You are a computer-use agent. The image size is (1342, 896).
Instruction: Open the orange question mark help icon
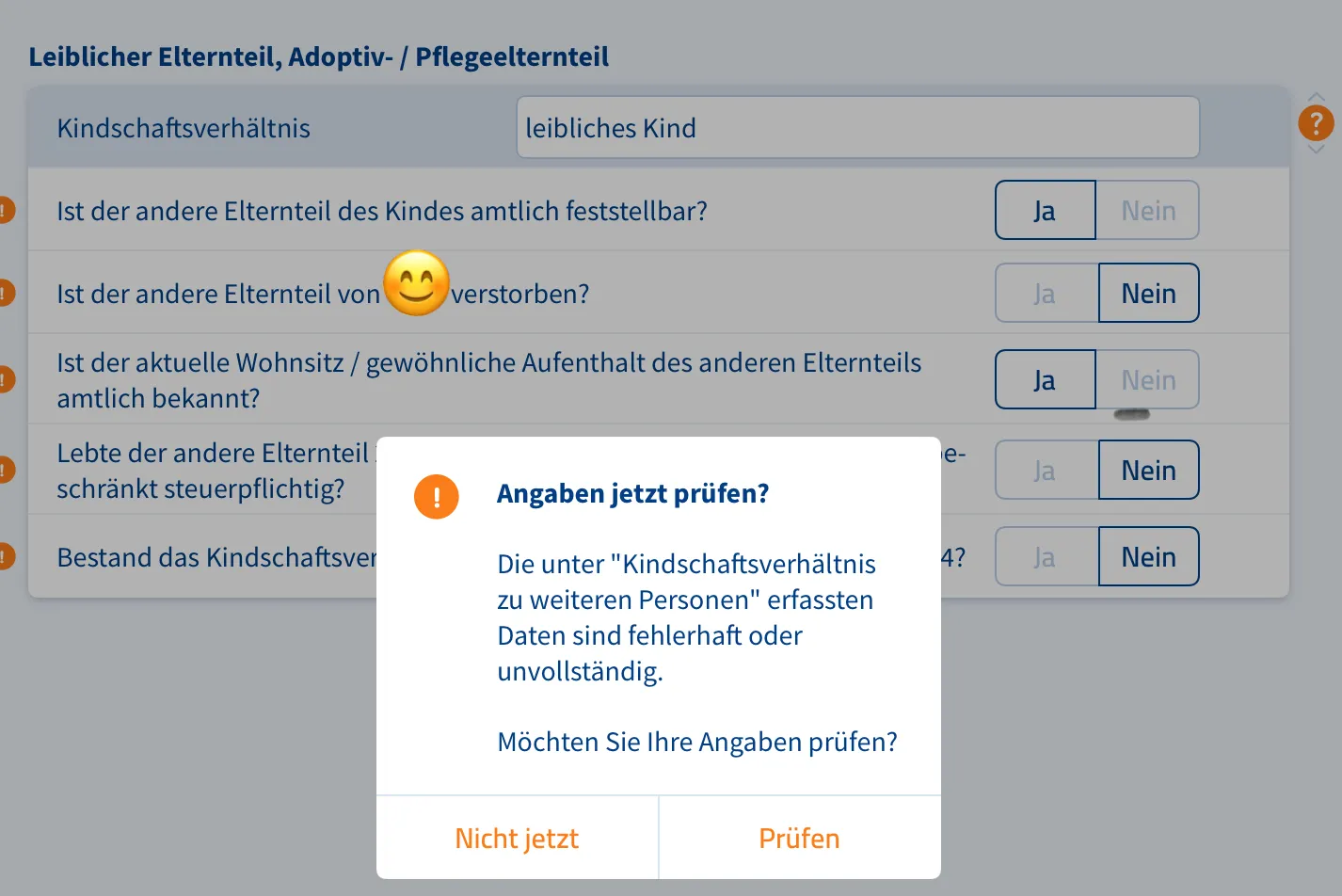[1316, 122]
